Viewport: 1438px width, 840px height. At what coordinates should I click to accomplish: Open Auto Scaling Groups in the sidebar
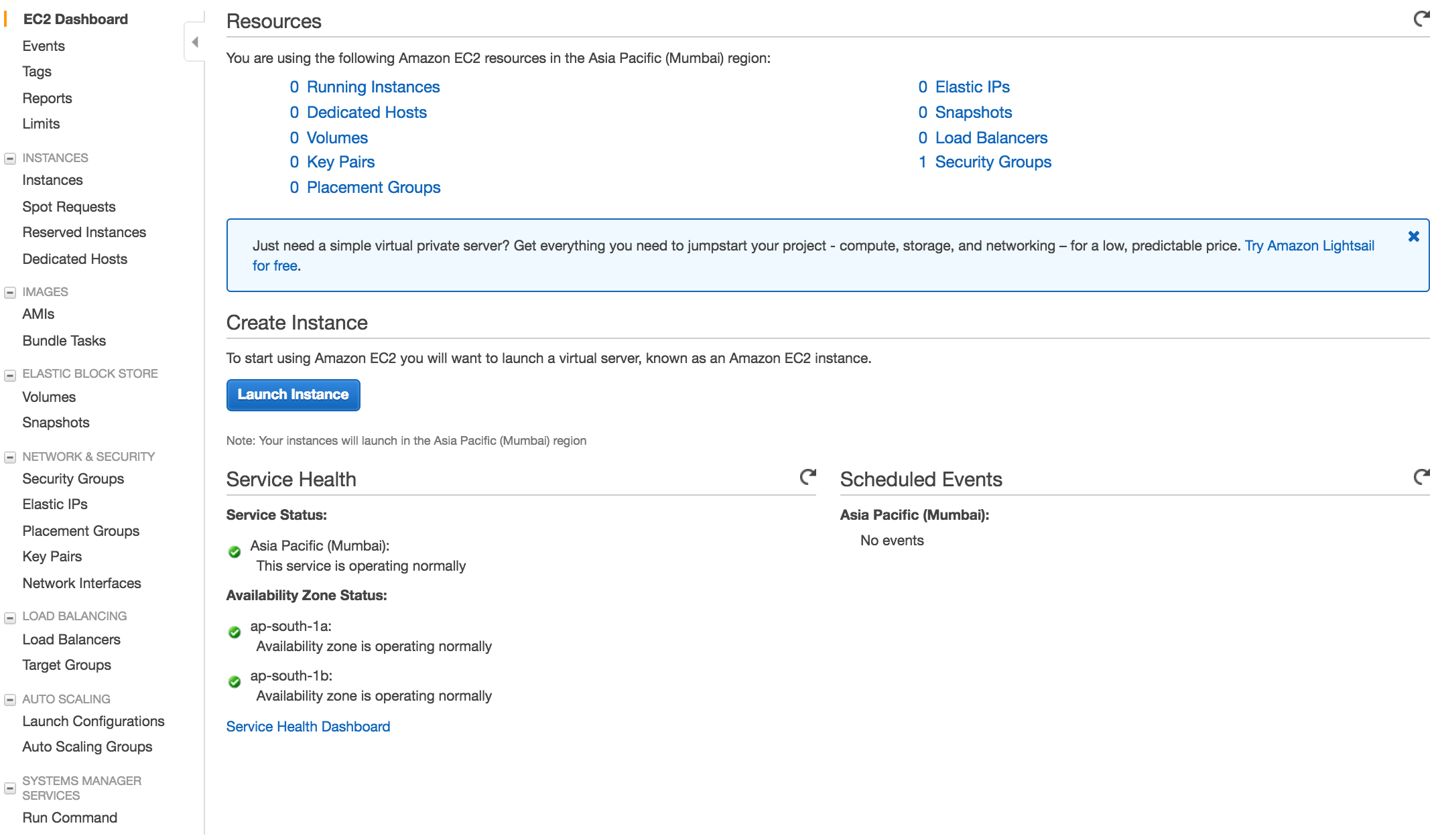[87, 747]
